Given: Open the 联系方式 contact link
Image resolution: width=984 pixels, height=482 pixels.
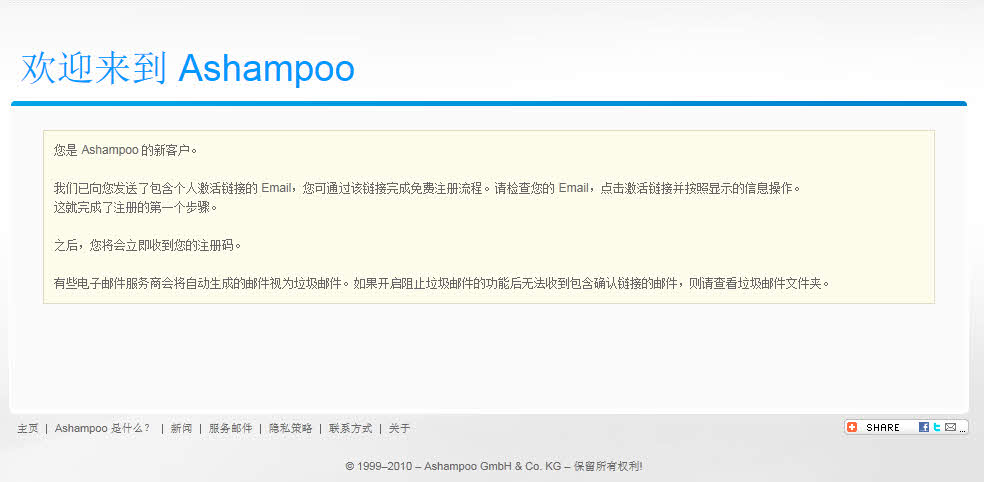Looking at the screenshot, I should coord(350,428).
